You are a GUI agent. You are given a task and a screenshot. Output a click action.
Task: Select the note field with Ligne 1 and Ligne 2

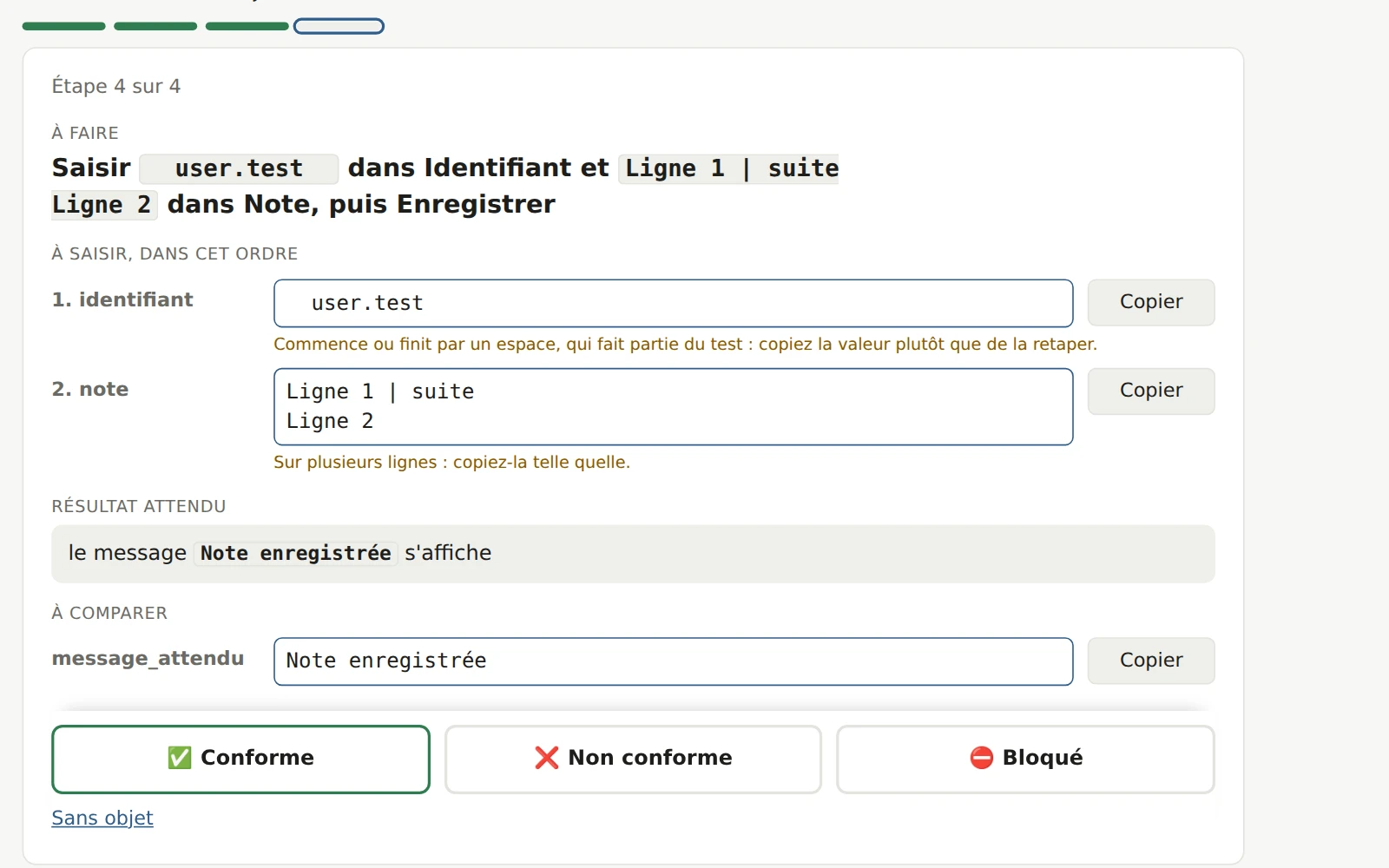click(x=674, y=406)
